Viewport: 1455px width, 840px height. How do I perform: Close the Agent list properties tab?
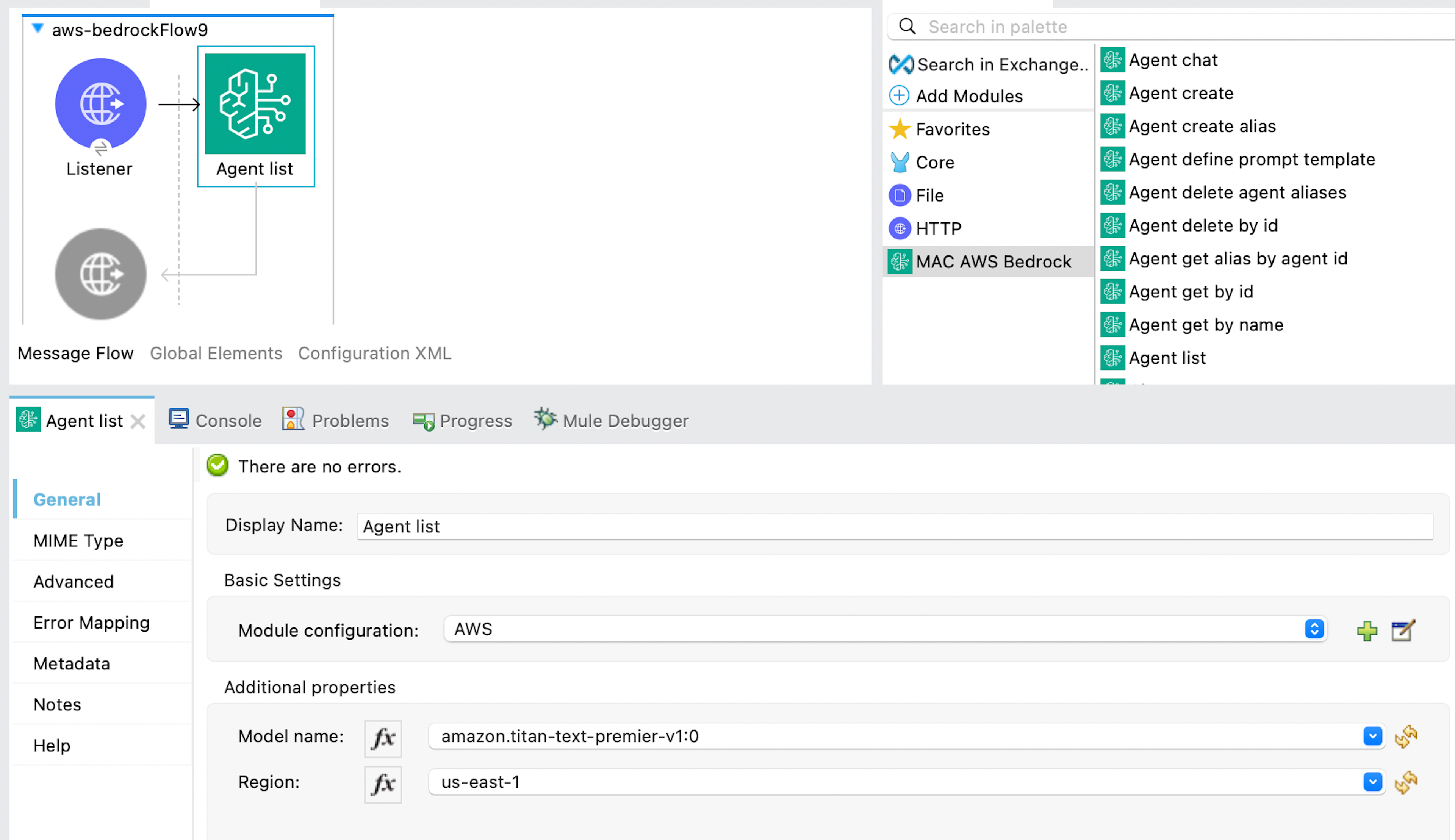pos(138,422)
